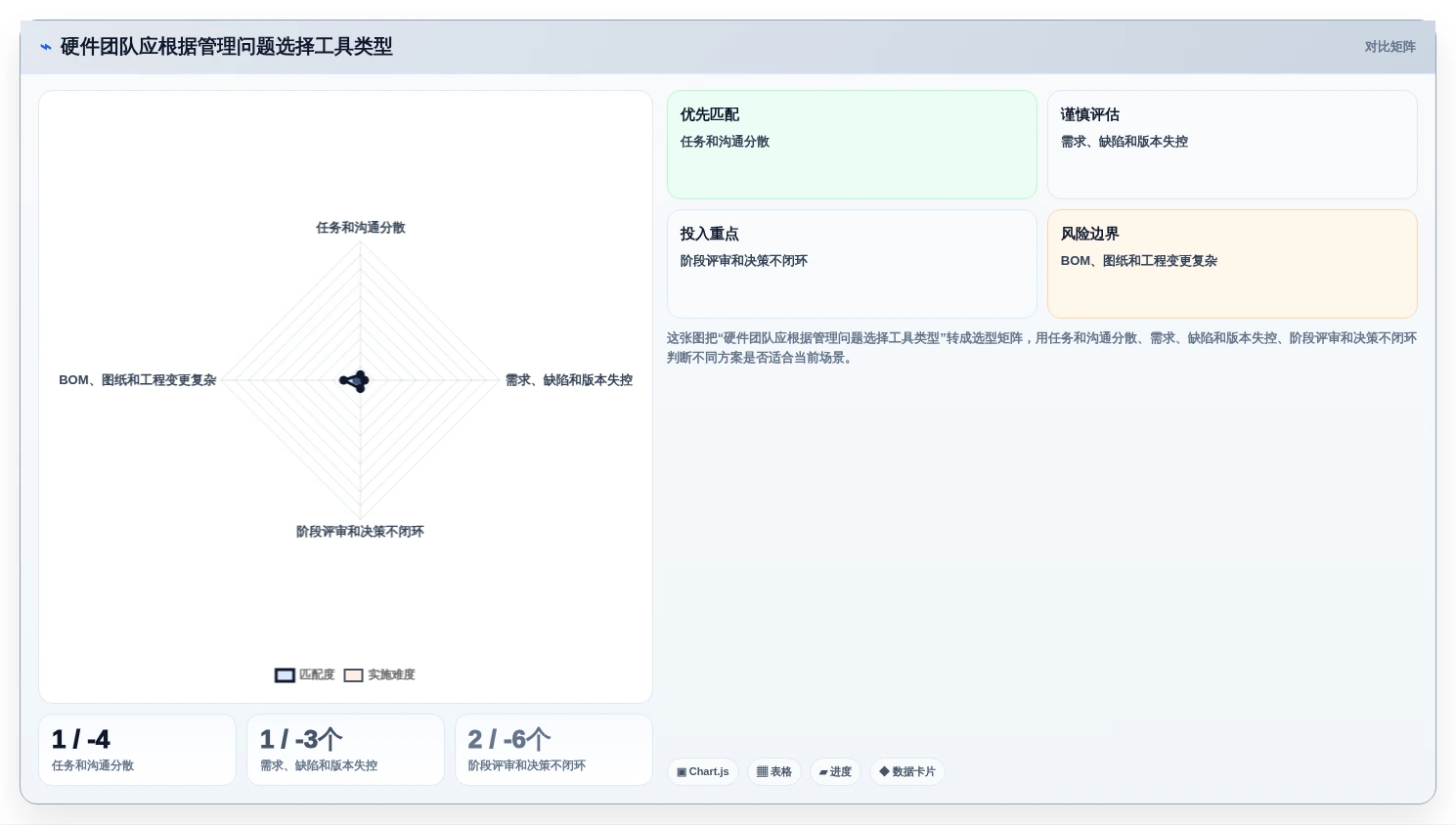1456x825 pixels.
Task: Click the 实施难度 legend color box
Action: [x=353, y=675]
